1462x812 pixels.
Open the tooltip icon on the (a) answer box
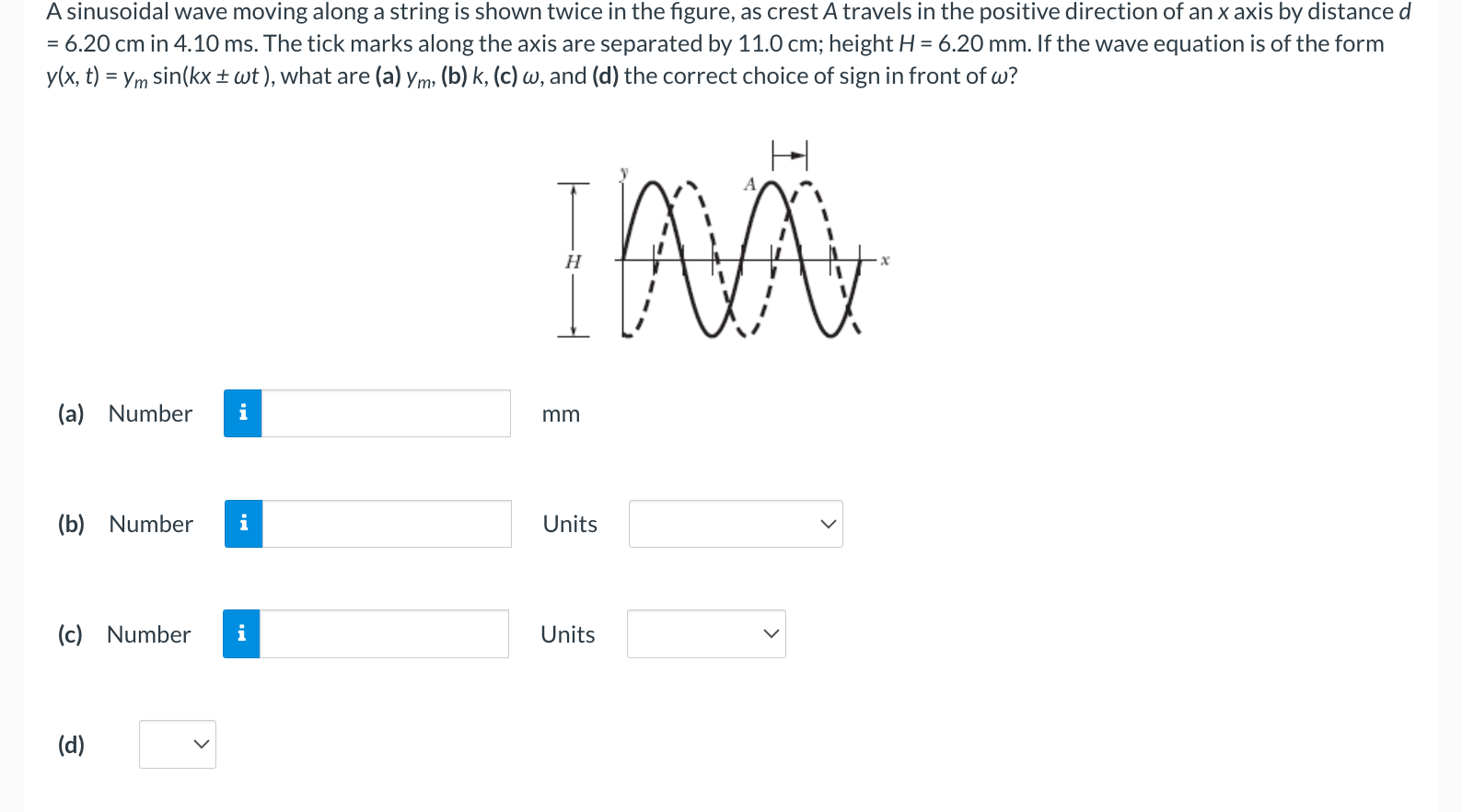coord(242,413)
